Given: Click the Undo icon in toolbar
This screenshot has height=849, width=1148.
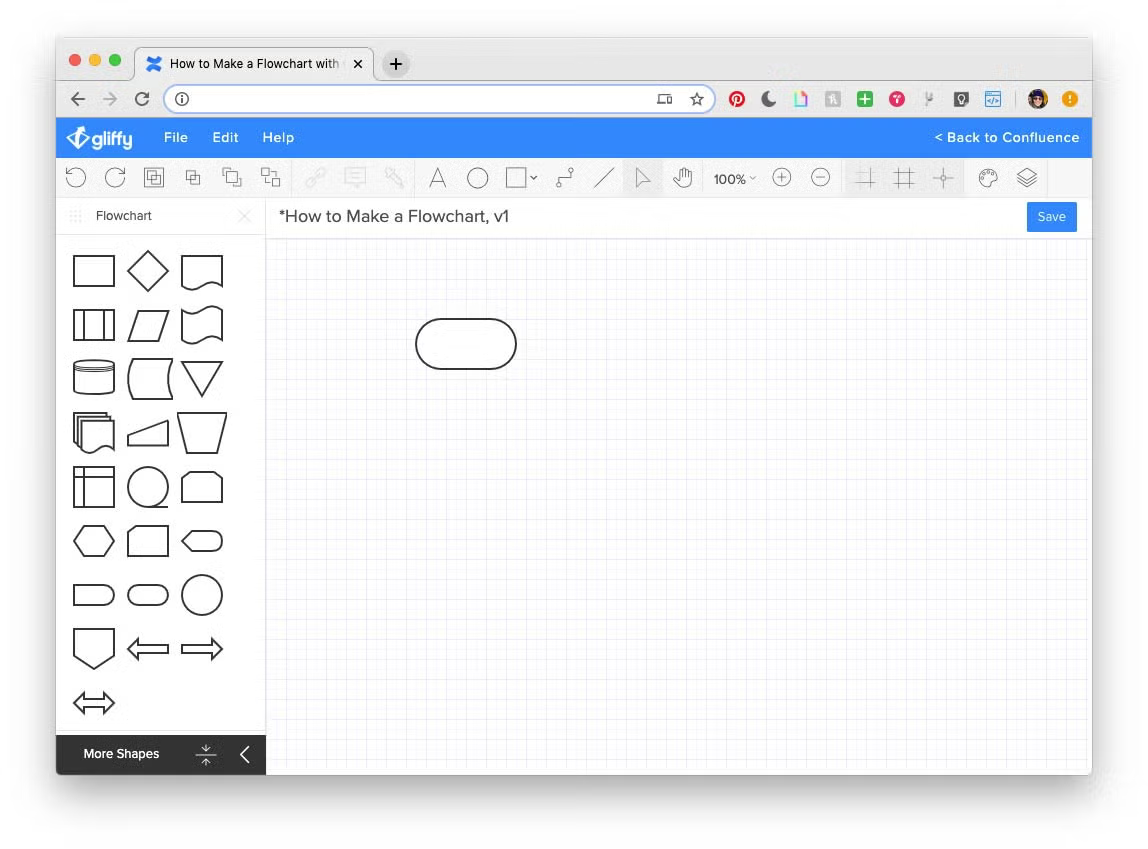Looking at the screenshot, I should click(76, 178).
